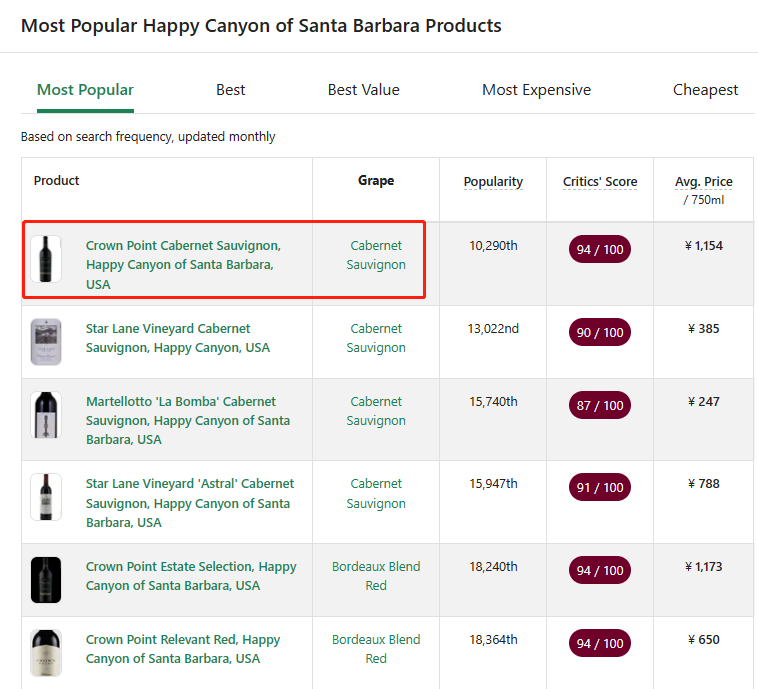Open Star Lane Vineyard 'Astral' link
Image resolution: width=758 pixels, height=689 pixels.
(x=190, y=503)
